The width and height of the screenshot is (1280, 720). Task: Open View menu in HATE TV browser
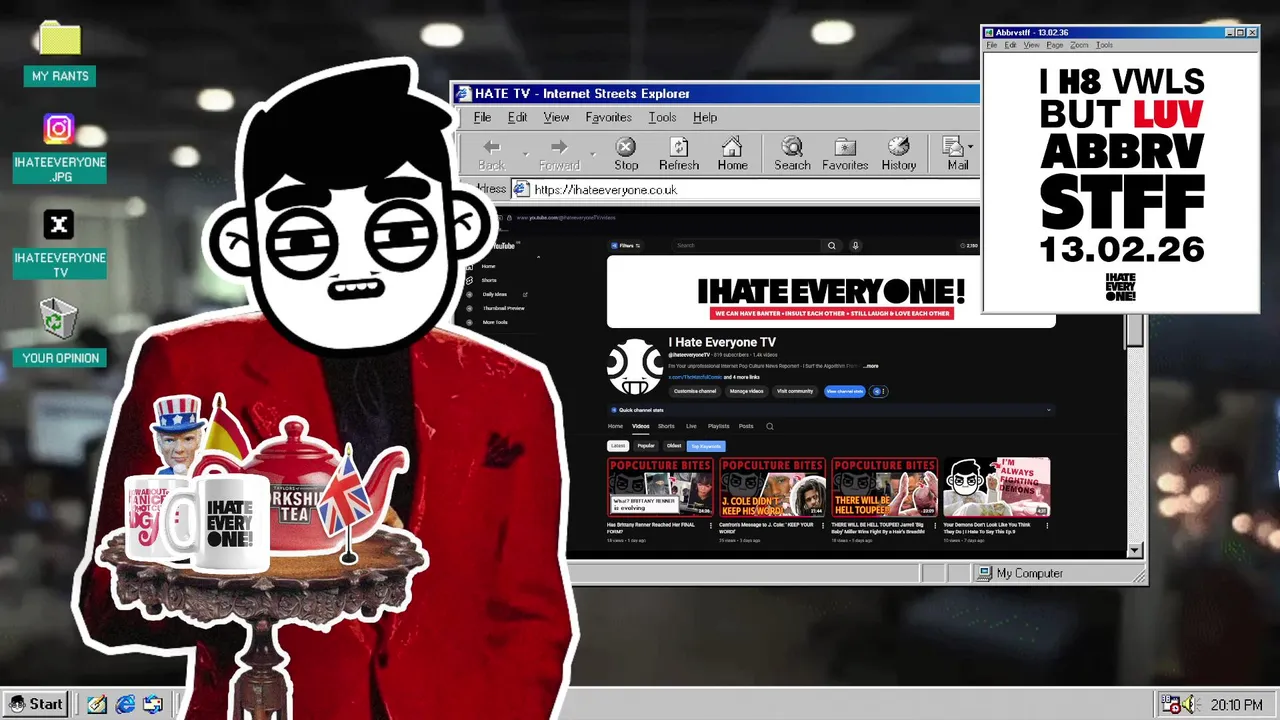coord(556,117)
